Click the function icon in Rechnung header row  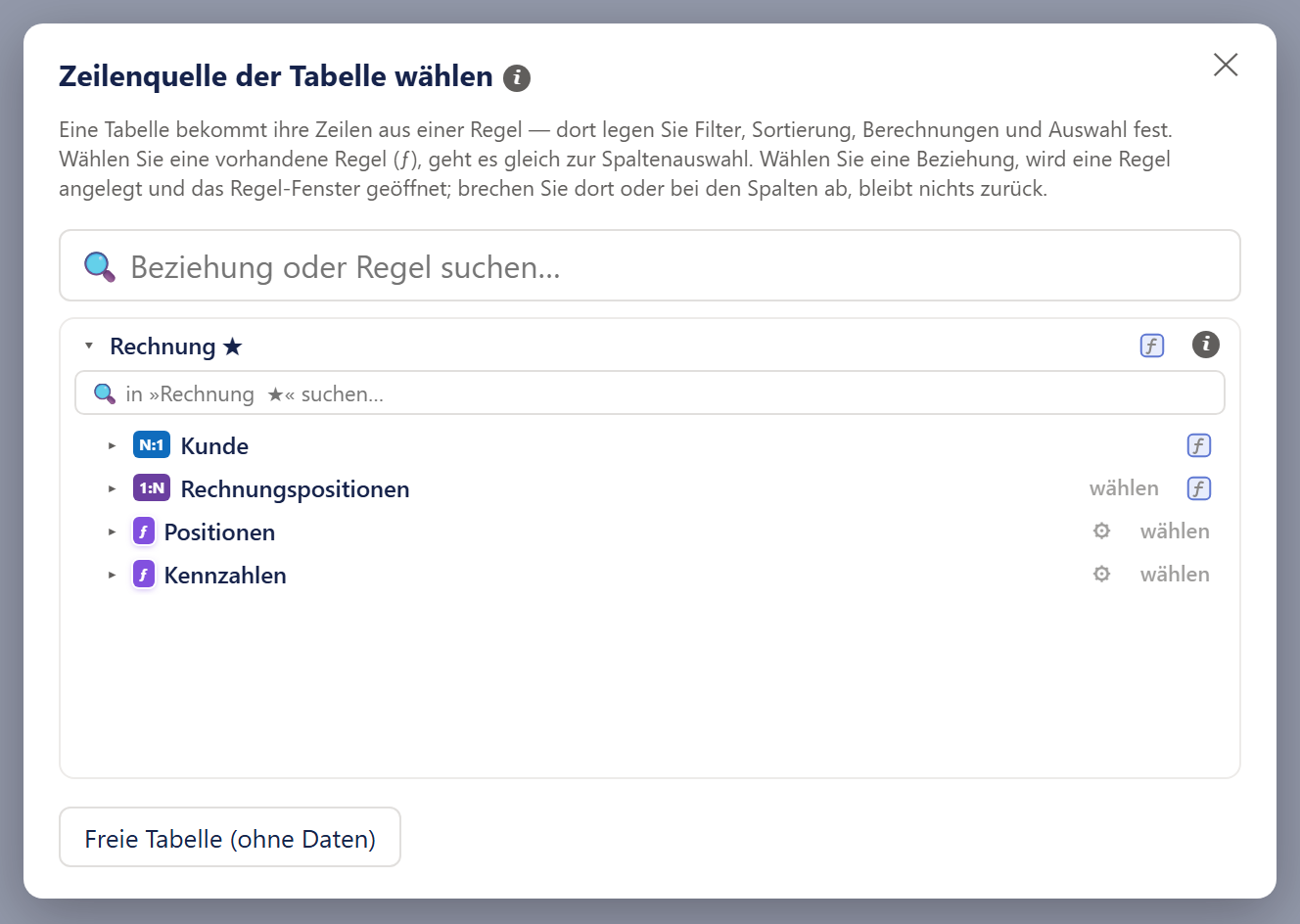pos(1152,346)
